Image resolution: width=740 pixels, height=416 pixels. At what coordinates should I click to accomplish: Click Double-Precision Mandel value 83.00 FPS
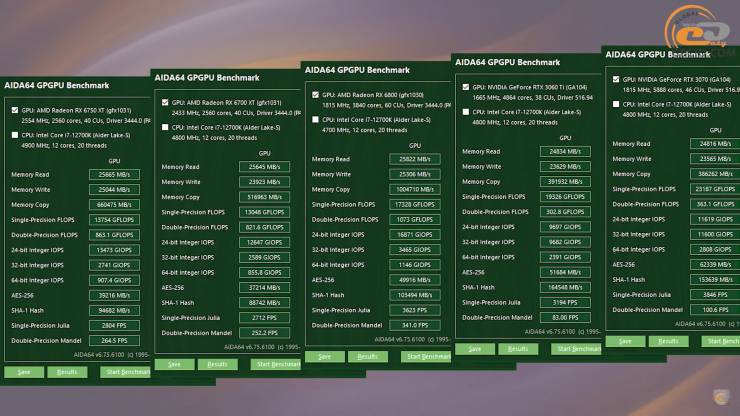point(565,318)
